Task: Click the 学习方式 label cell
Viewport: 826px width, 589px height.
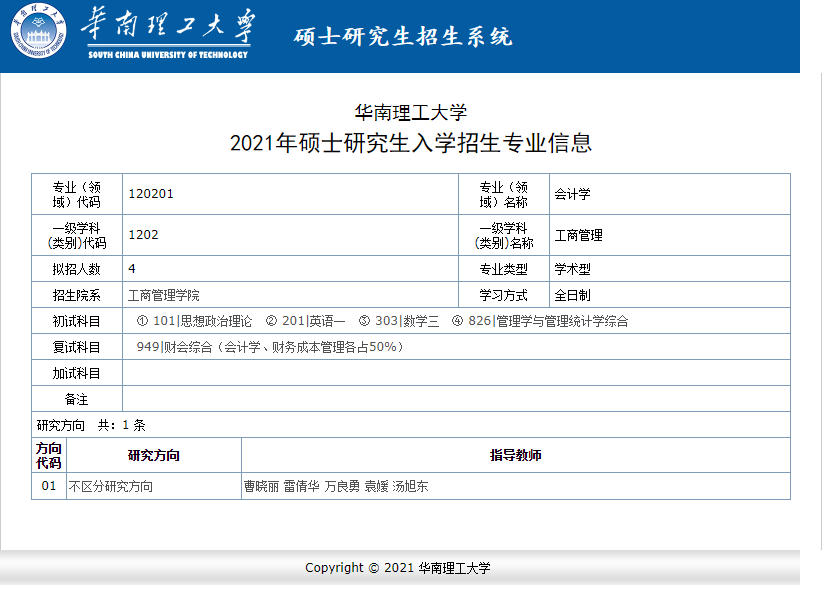Action: (504, 295)
